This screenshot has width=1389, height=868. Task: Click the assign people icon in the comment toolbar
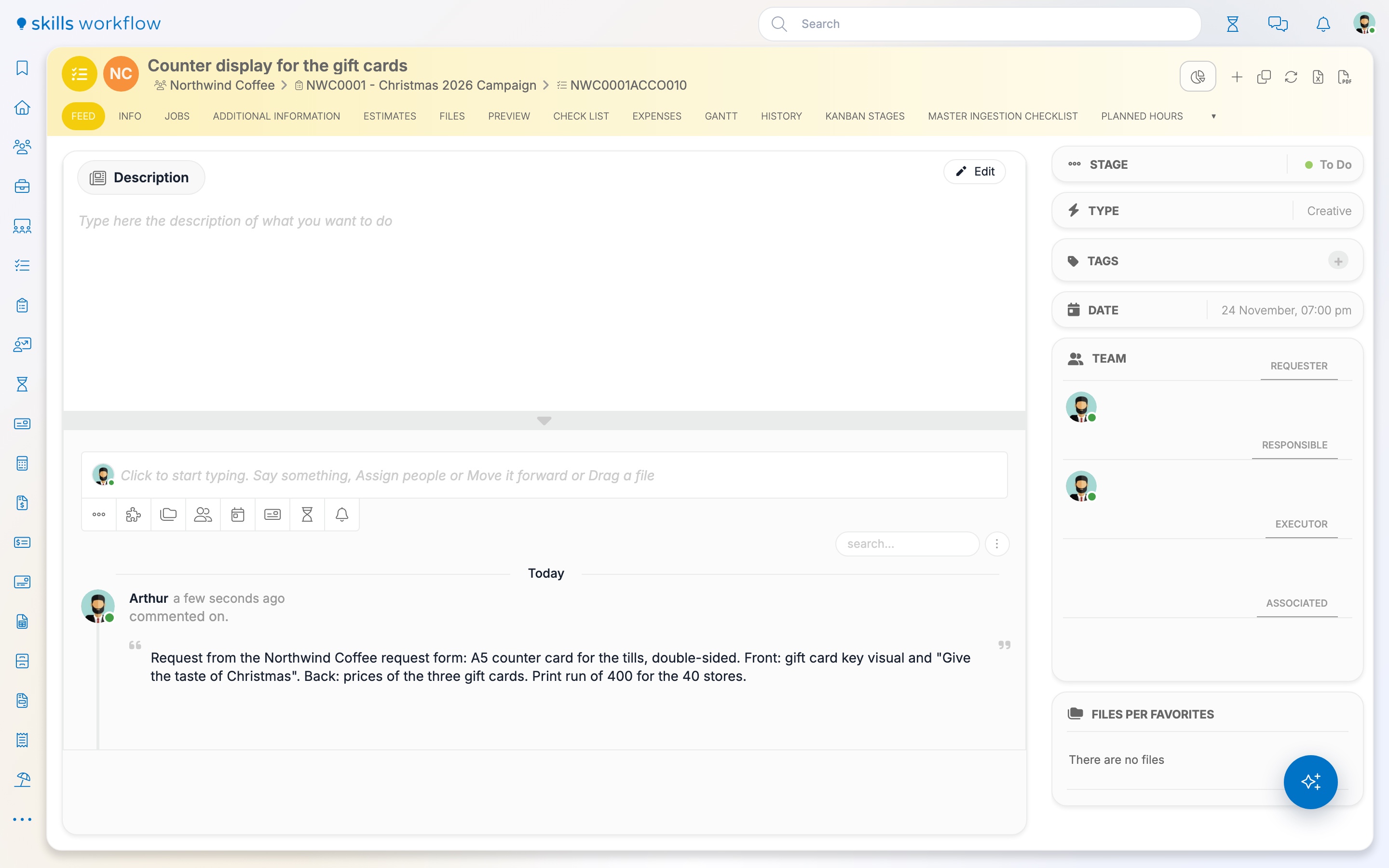click(203, 515)
